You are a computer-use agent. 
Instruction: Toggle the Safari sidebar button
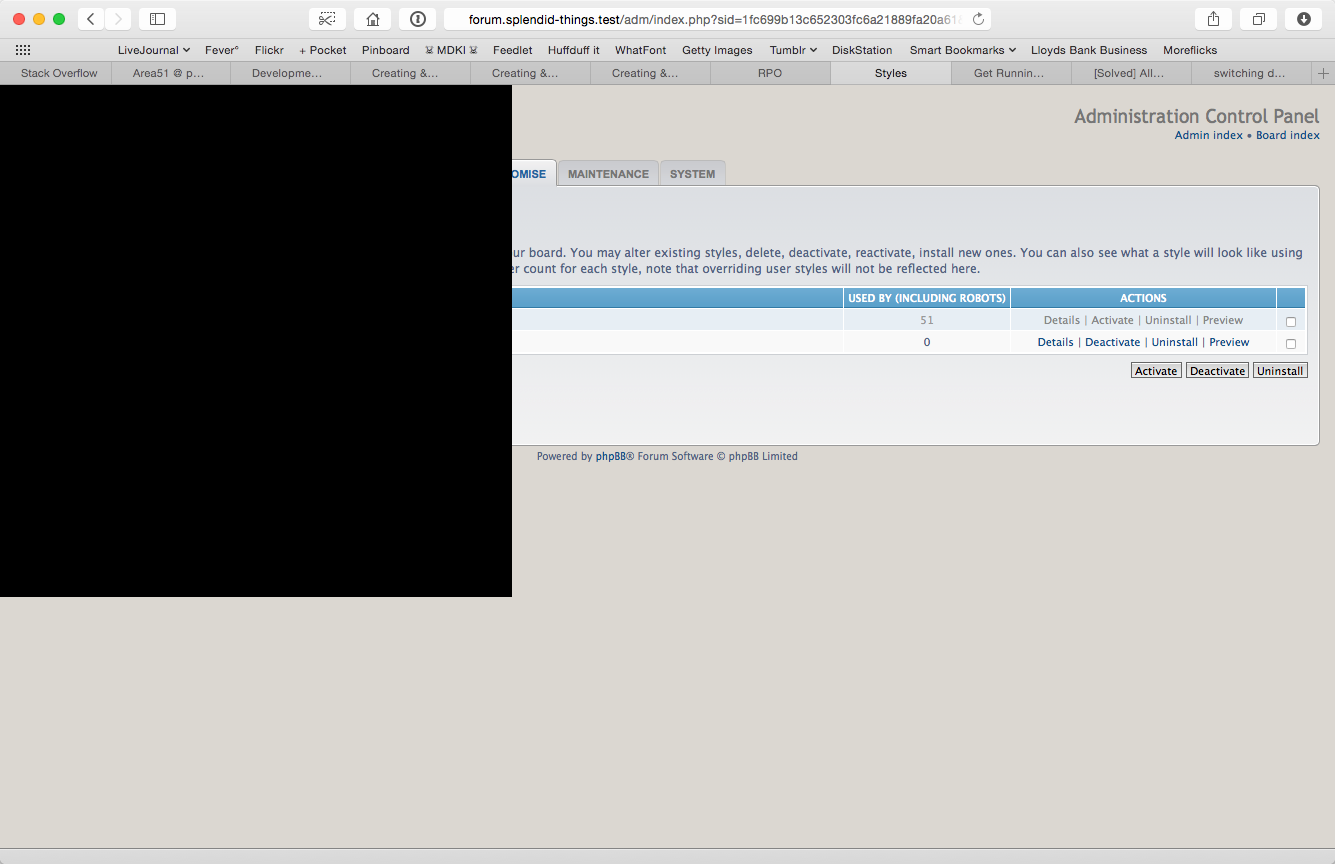coord(157,19)
